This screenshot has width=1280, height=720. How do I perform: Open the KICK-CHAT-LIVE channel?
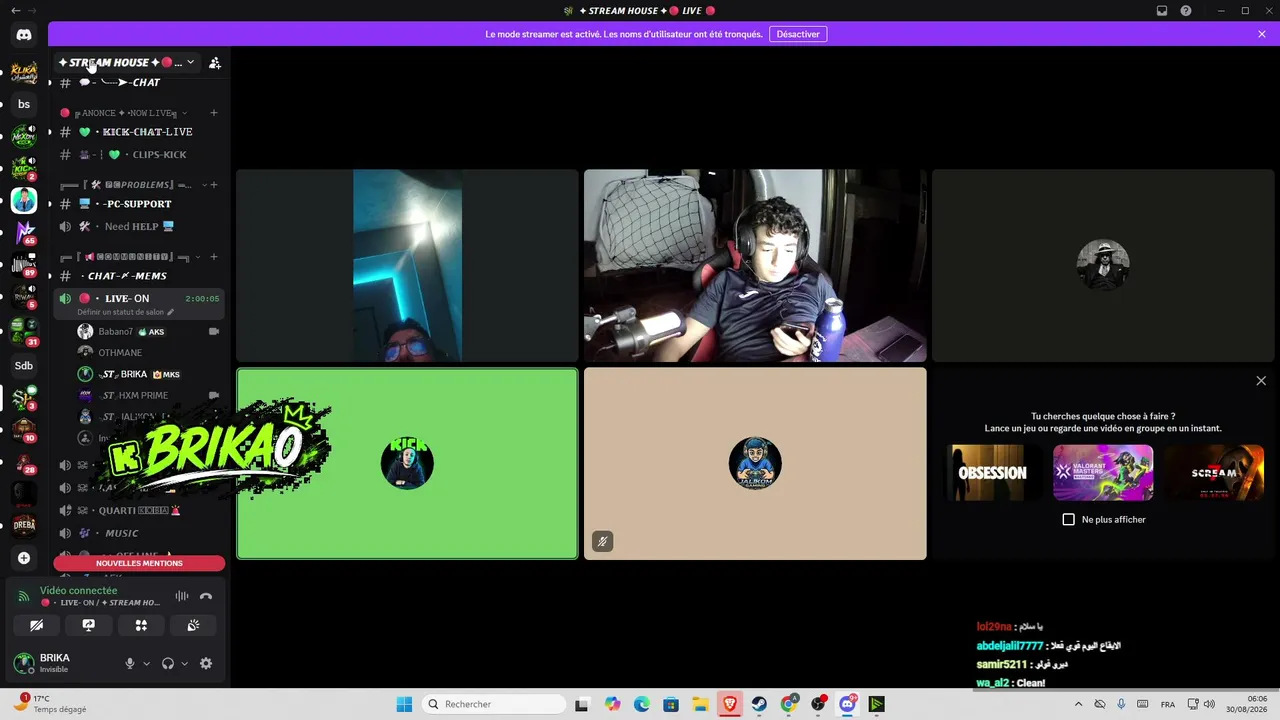139,132
